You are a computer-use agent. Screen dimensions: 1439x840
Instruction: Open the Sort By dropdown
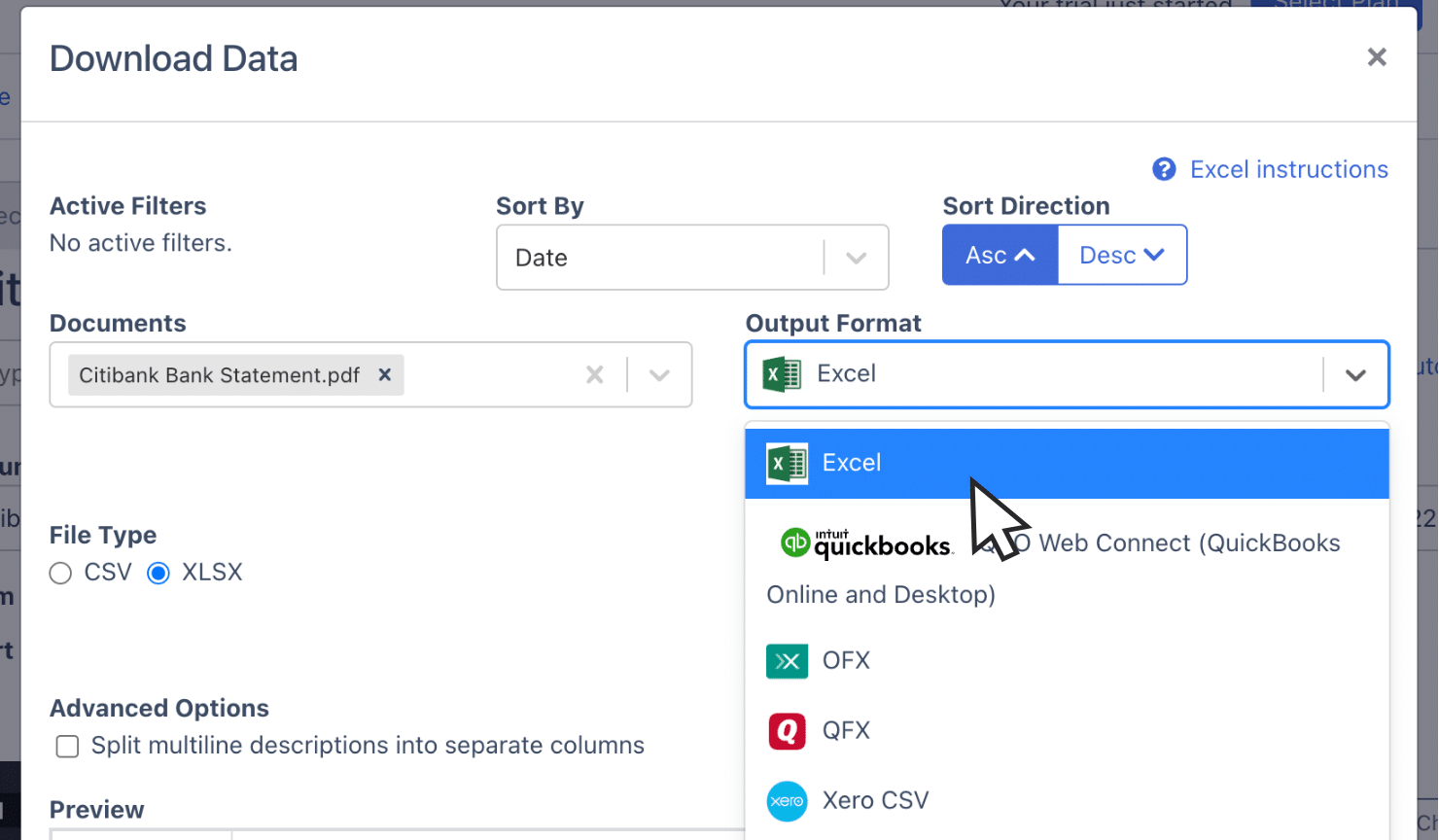[x=855, y=257]
